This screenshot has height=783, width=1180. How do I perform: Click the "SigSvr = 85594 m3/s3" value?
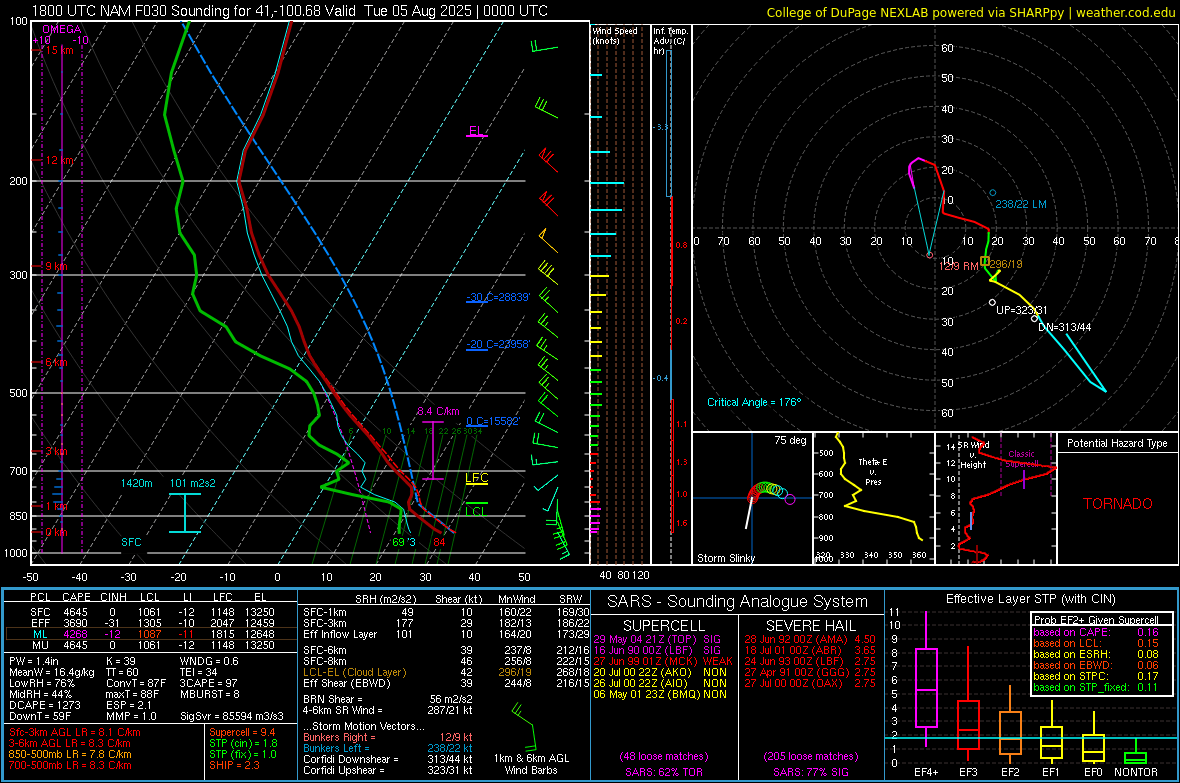point(232,716)
